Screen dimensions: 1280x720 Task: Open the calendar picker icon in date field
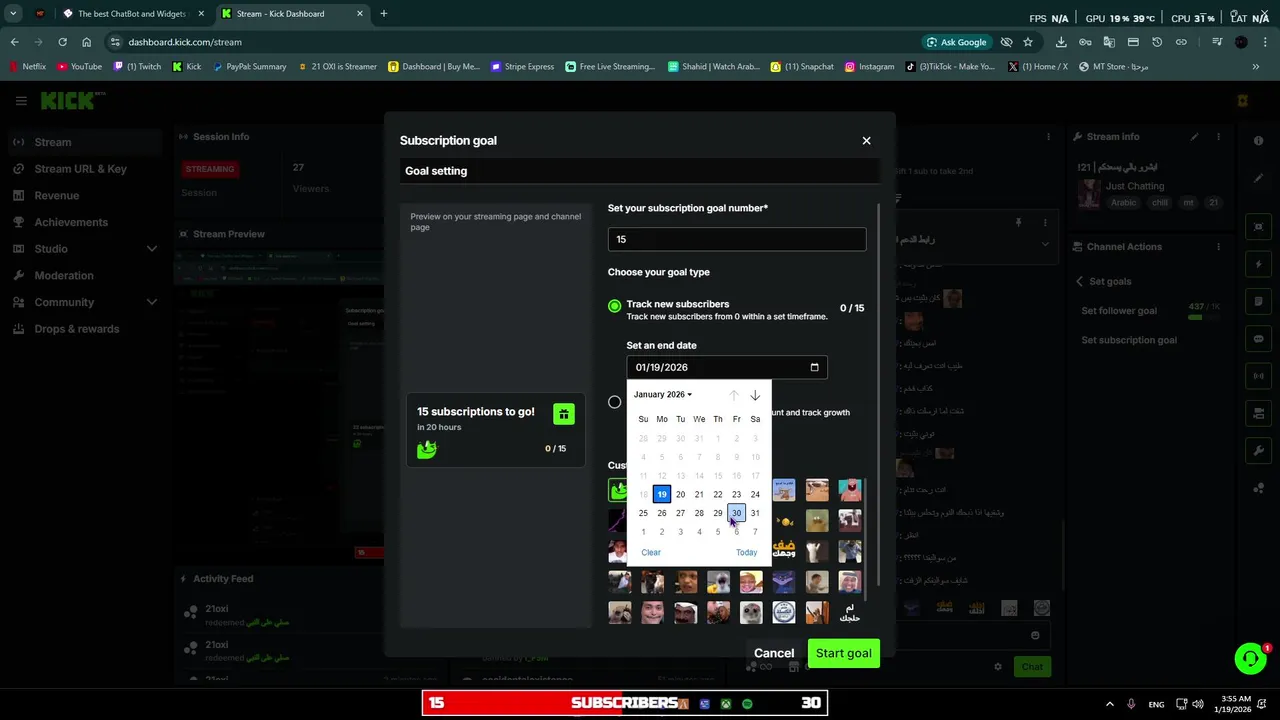814,367
